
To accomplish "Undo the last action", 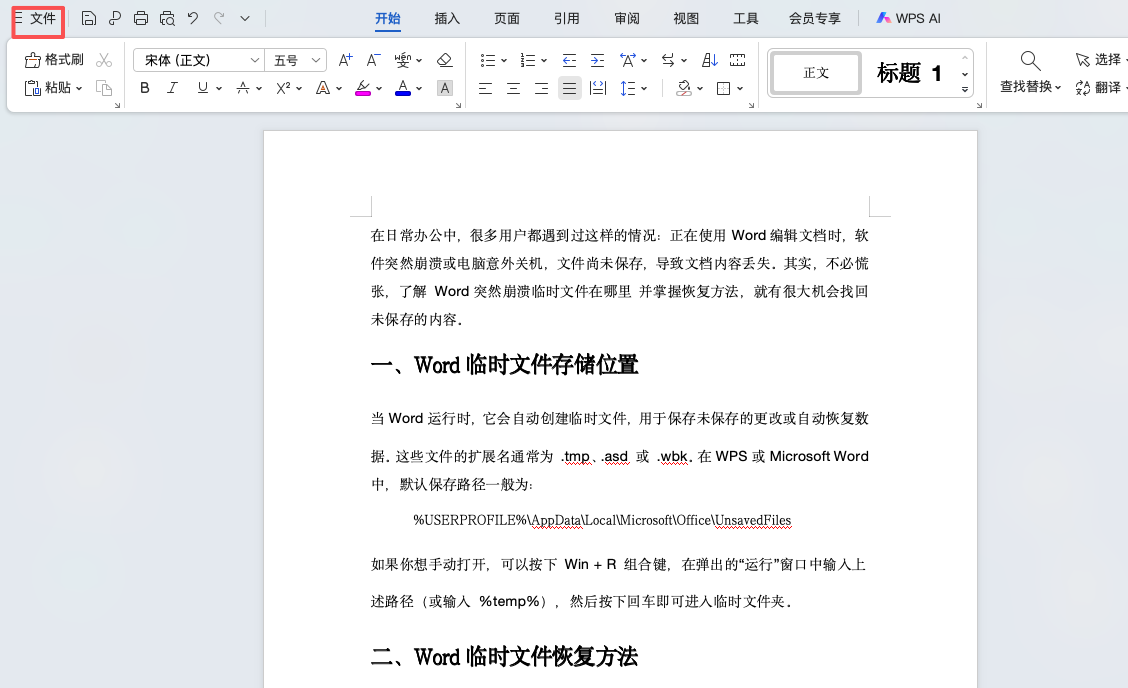I will coord(193,18).
